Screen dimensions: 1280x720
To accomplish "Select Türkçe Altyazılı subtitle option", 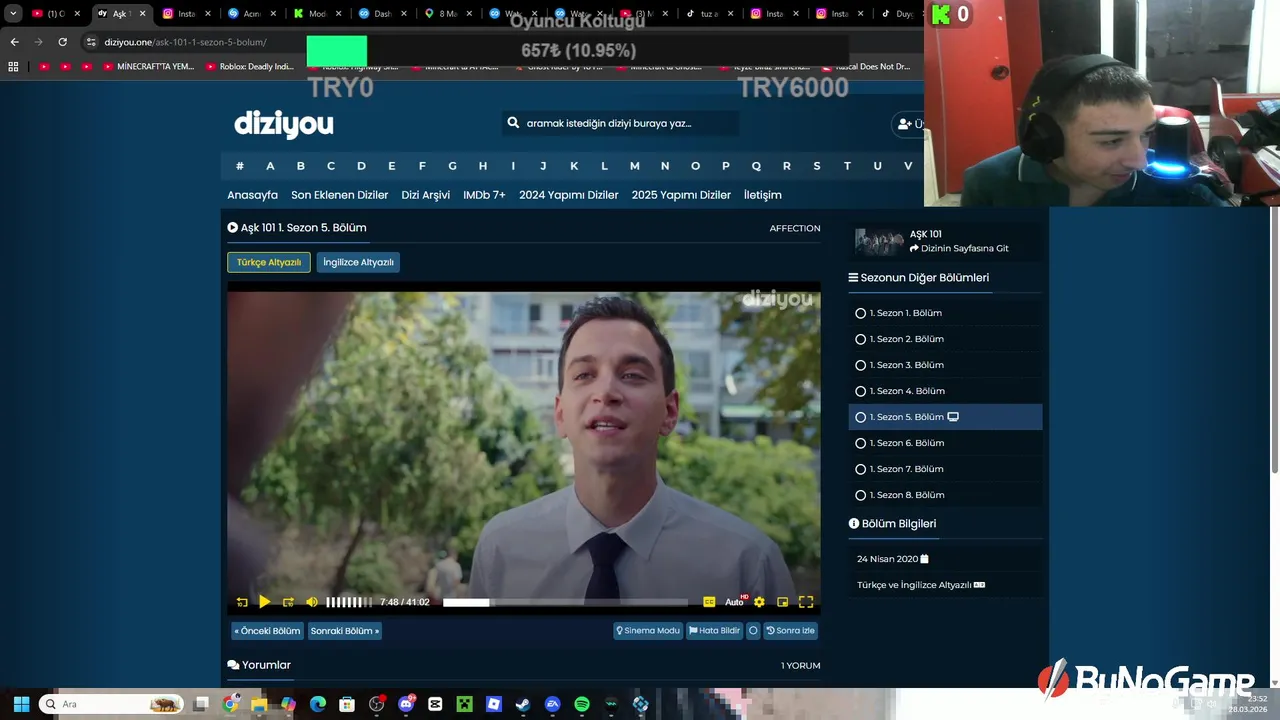I will click(x=269, y=262).
